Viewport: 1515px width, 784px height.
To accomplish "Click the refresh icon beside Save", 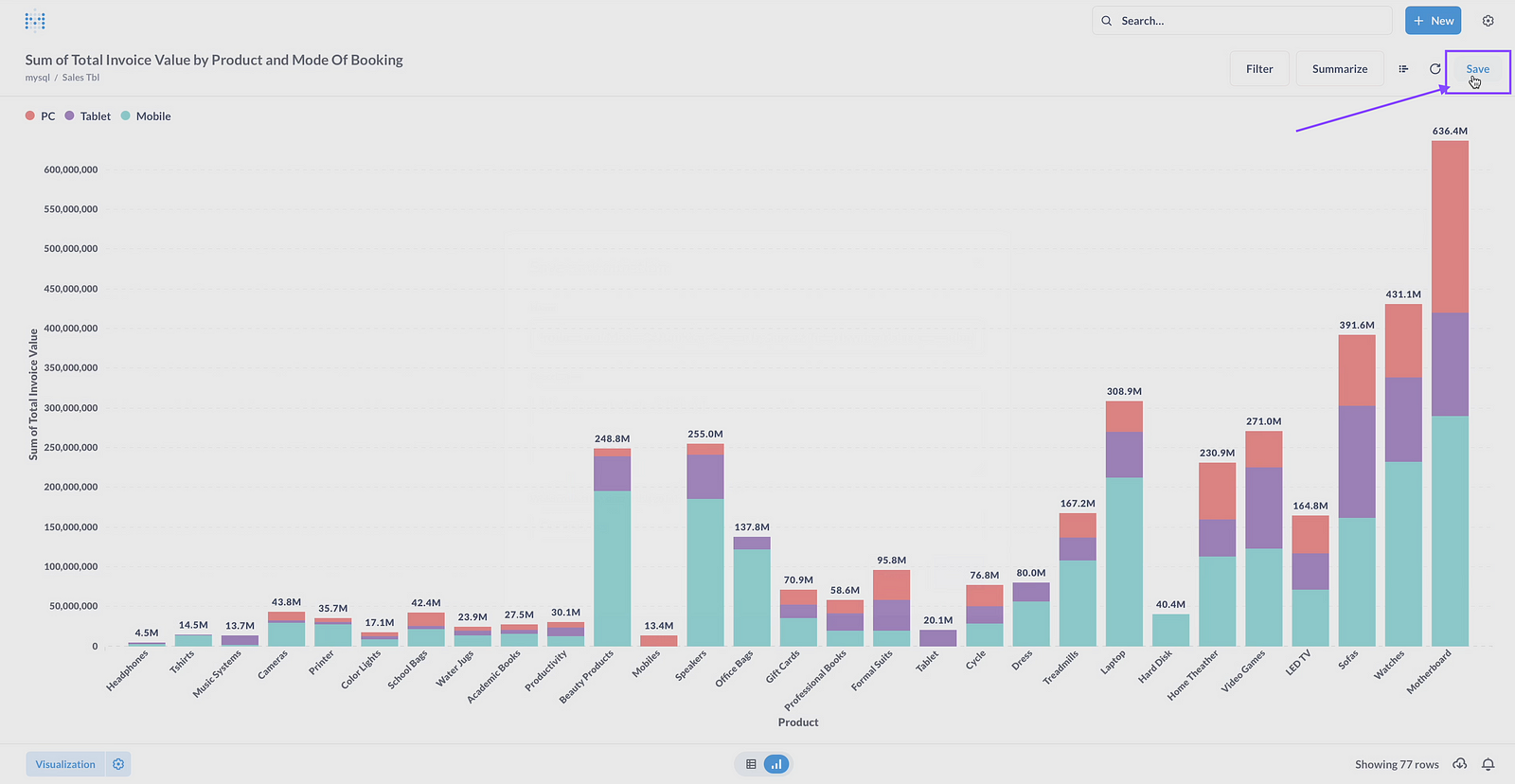I will 1435,69.
